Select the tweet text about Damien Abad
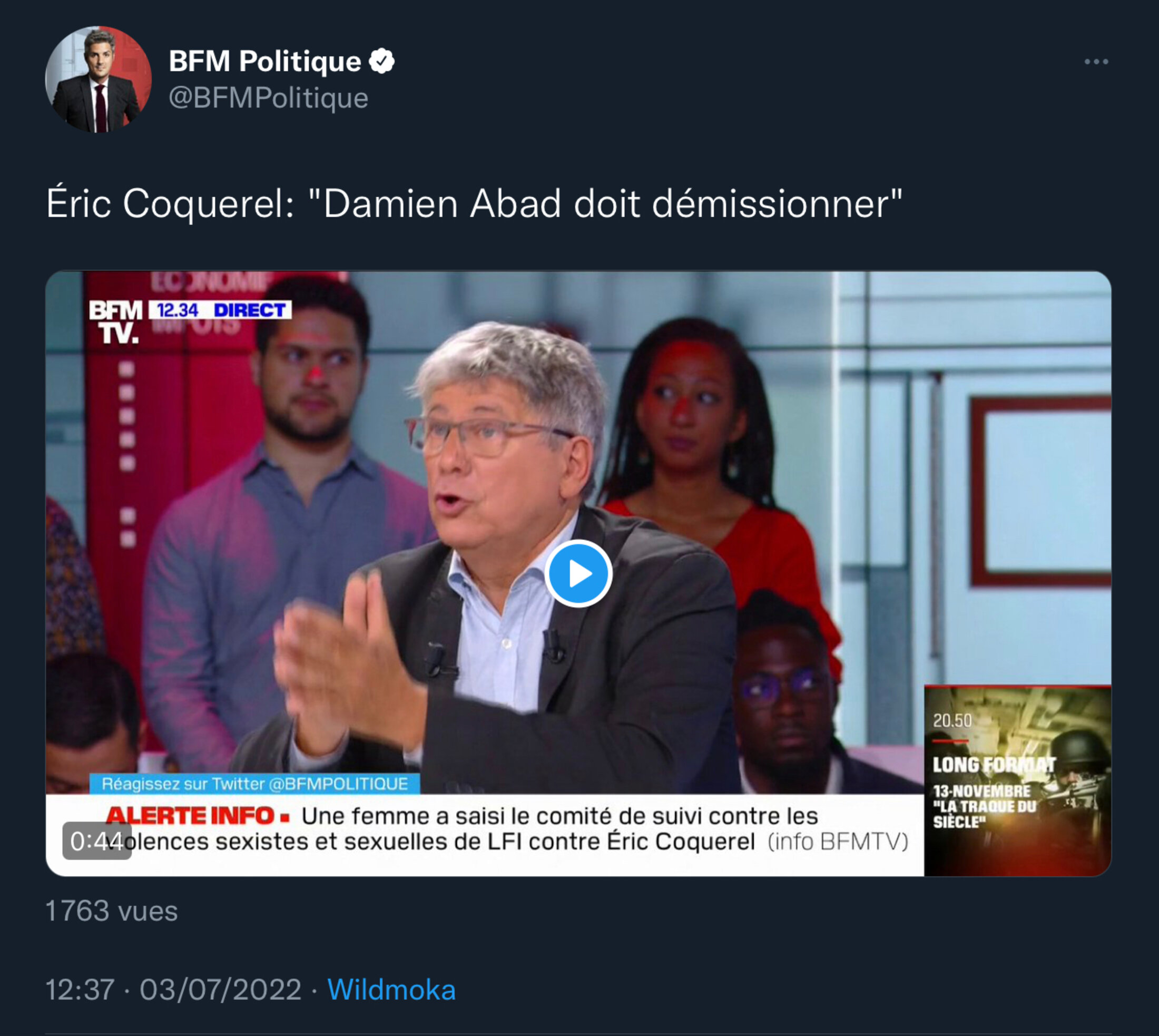The height and width of the screenshot is (1036, 1159). (474, 203)
